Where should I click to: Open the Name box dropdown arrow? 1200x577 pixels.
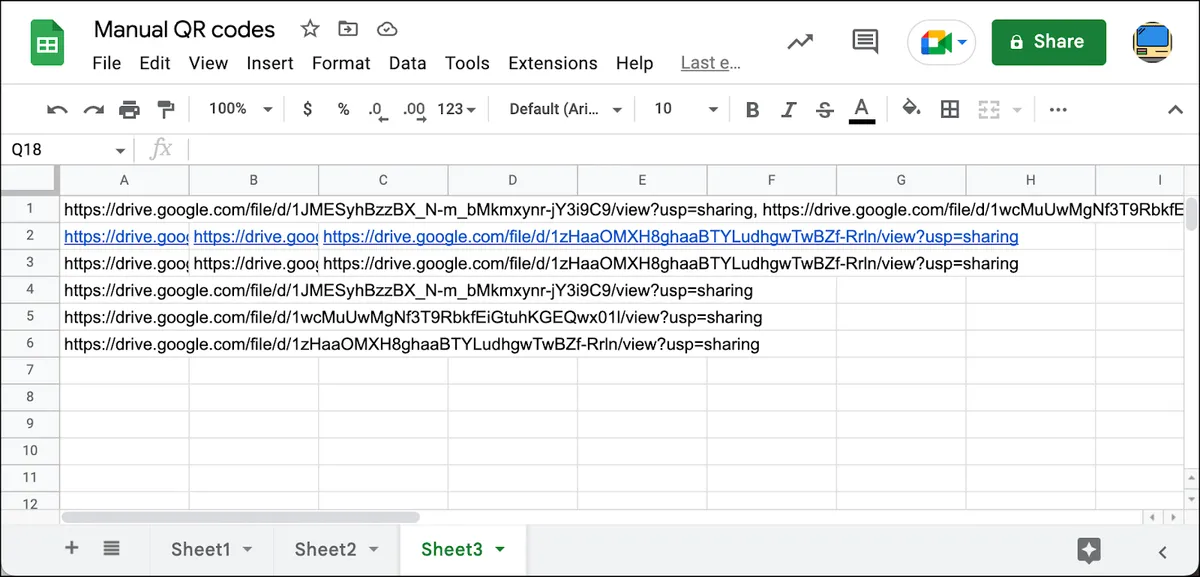(120, 150)
